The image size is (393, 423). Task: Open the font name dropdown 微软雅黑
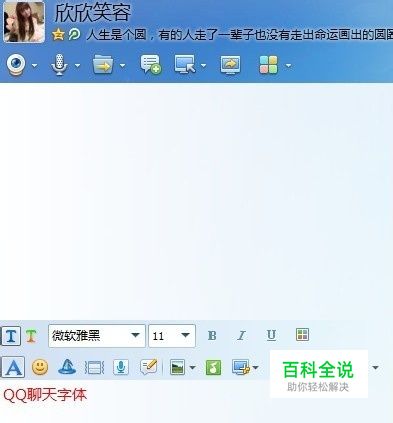click(x=97, y=336)
